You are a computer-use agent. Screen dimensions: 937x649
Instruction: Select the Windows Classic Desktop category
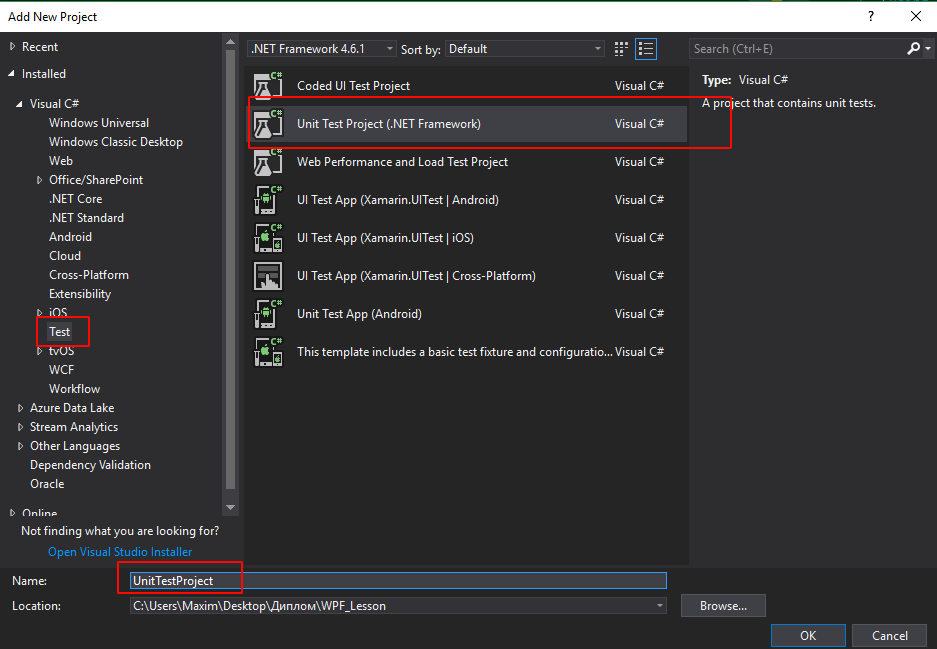pos(116,142)
